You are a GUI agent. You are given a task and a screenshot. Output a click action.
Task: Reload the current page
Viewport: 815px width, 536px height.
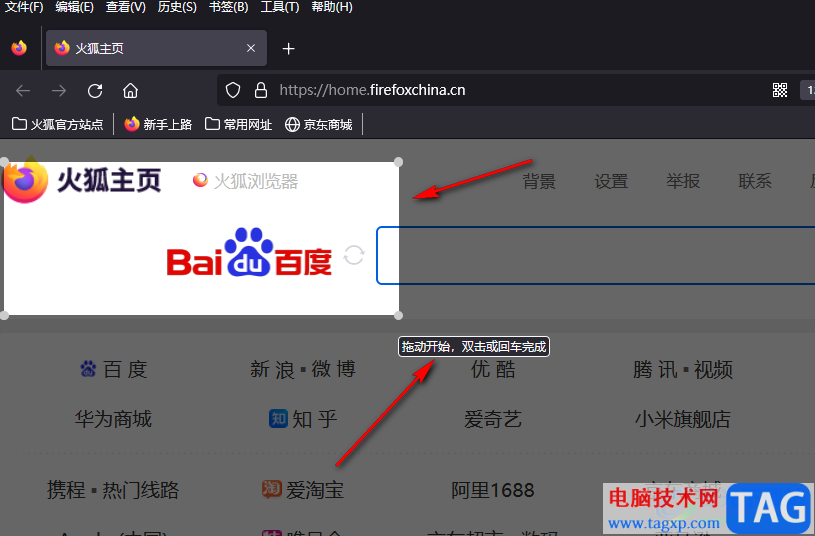pyautogui.click(x=95, y=90)
